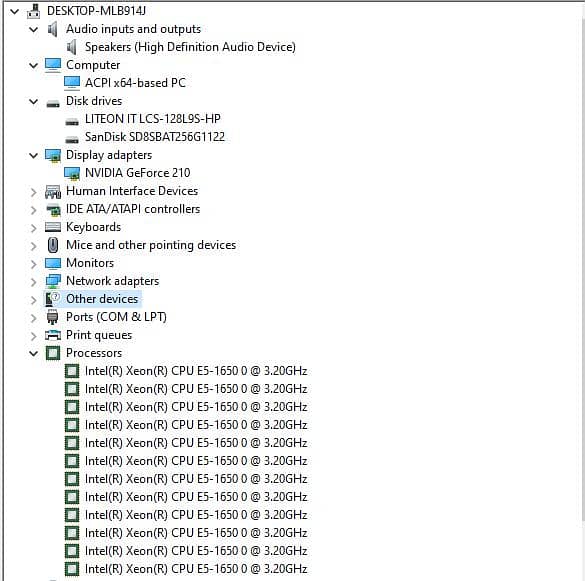Select the Audio inputs and outputs label
Viewport: 585px width, 581px height.
(134, 29)
